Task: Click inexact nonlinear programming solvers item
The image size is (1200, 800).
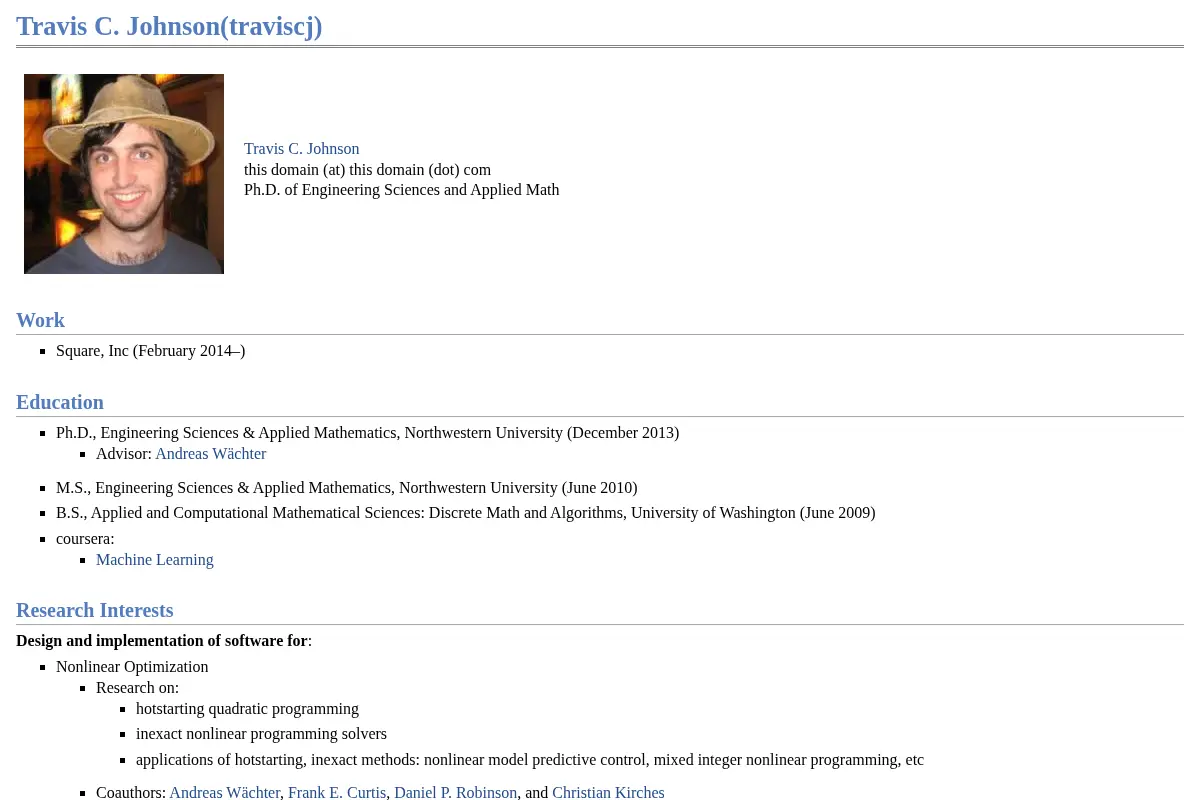Action: click(261, 734)
